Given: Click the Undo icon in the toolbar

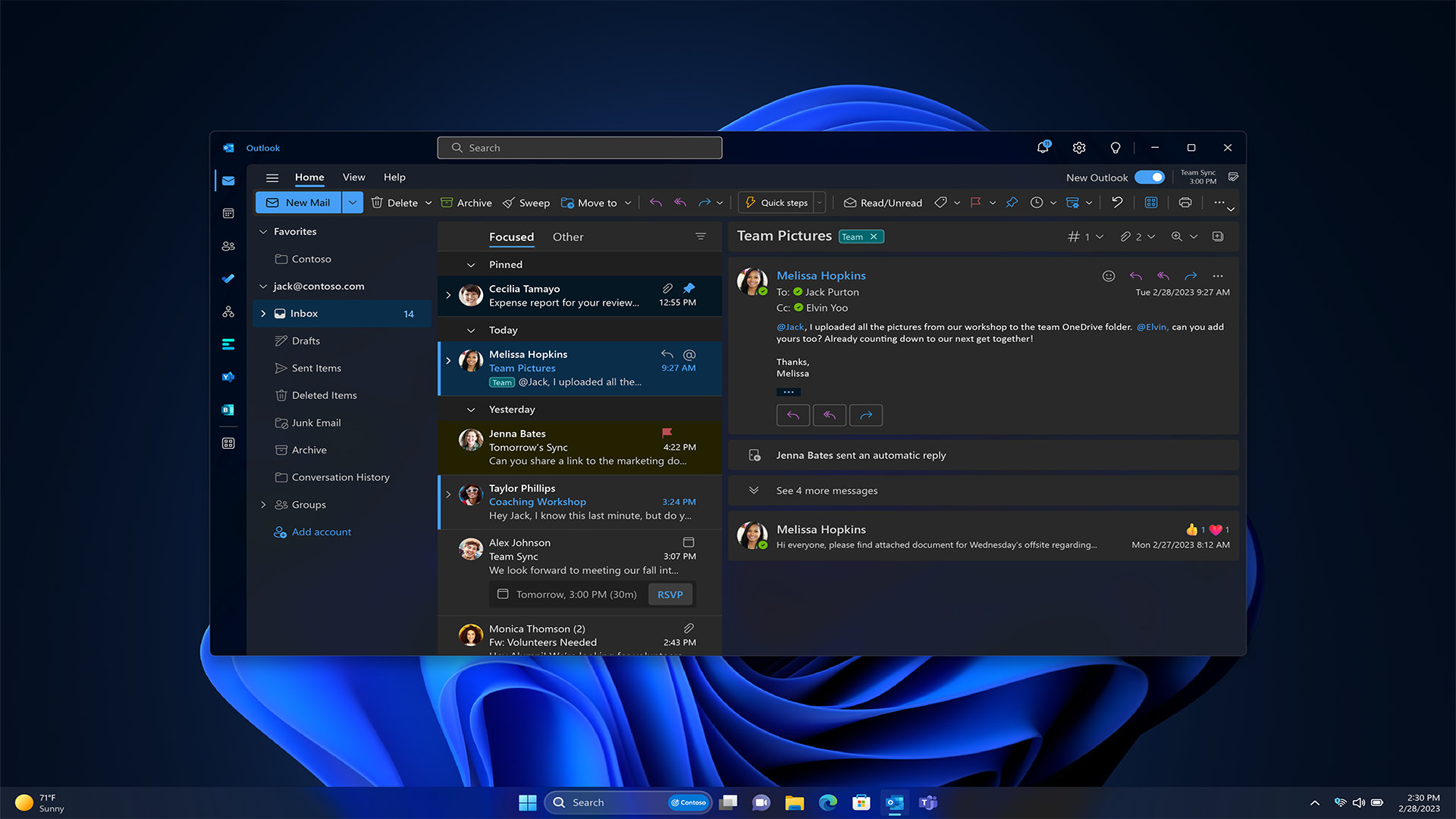Looking at the screenshot, I should click(1117, 202).
